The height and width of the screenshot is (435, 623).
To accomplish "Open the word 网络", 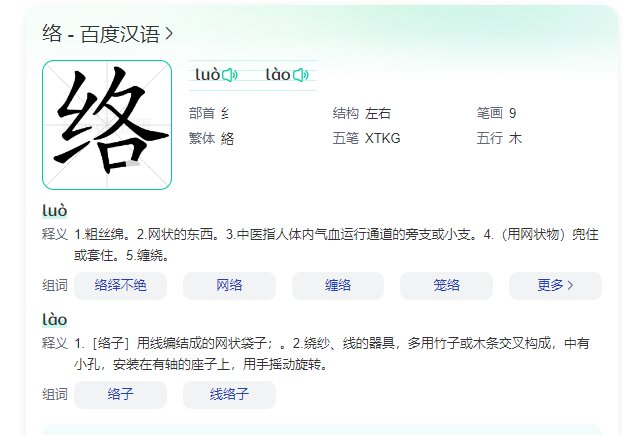I will [x=229, y=286].
